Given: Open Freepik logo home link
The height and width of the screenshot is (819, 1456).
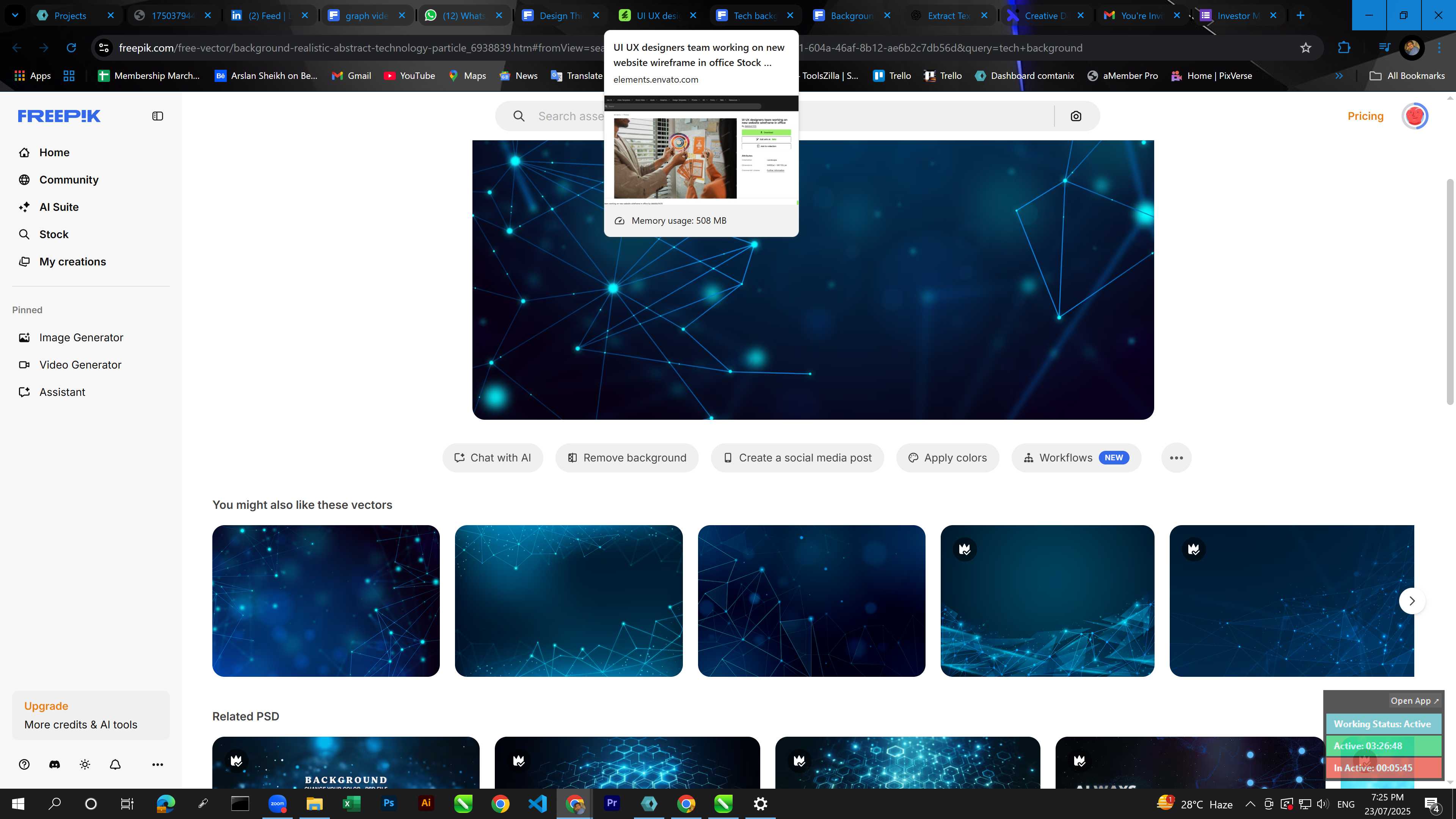Looking at the screenshot, I should 59,116.
